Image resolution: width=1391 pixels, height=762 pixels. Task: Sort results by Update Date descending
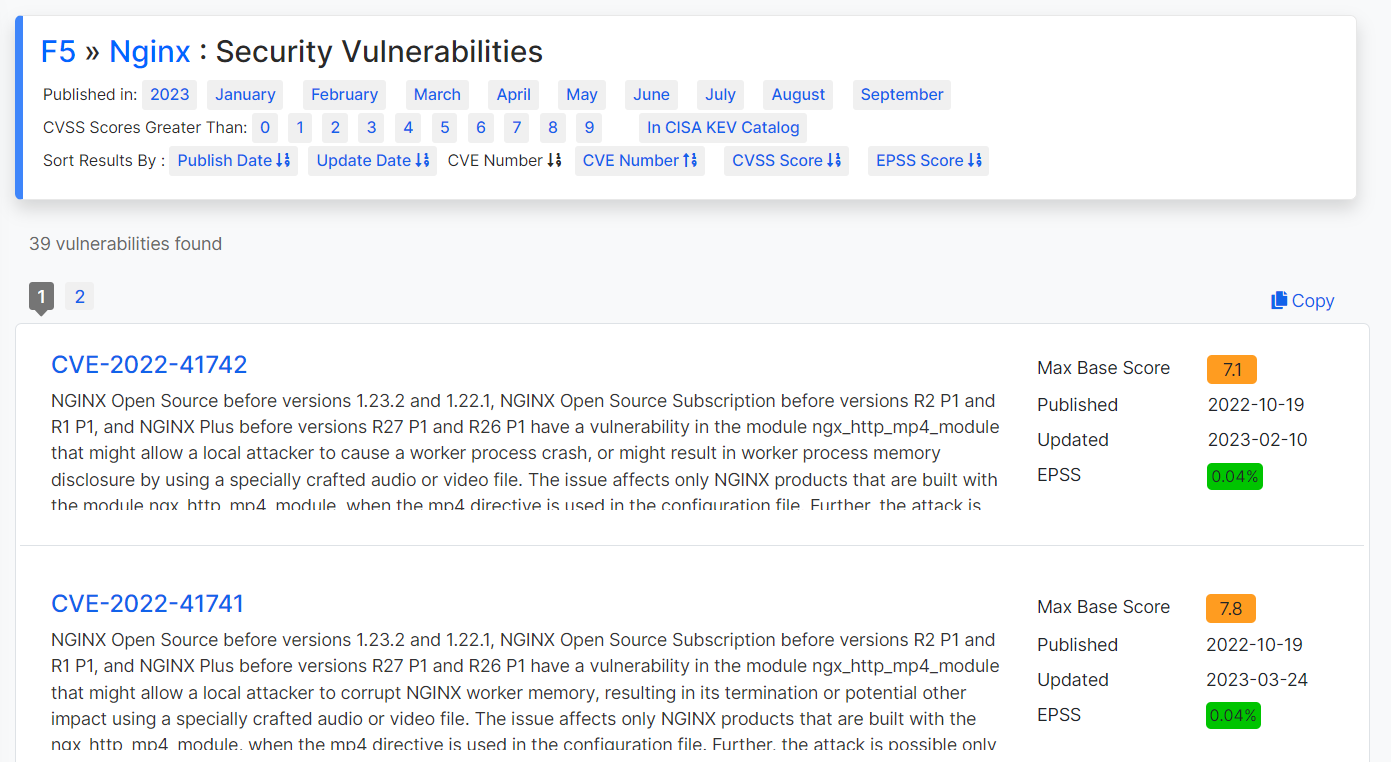pyautogui.click(x=372, y=160)
